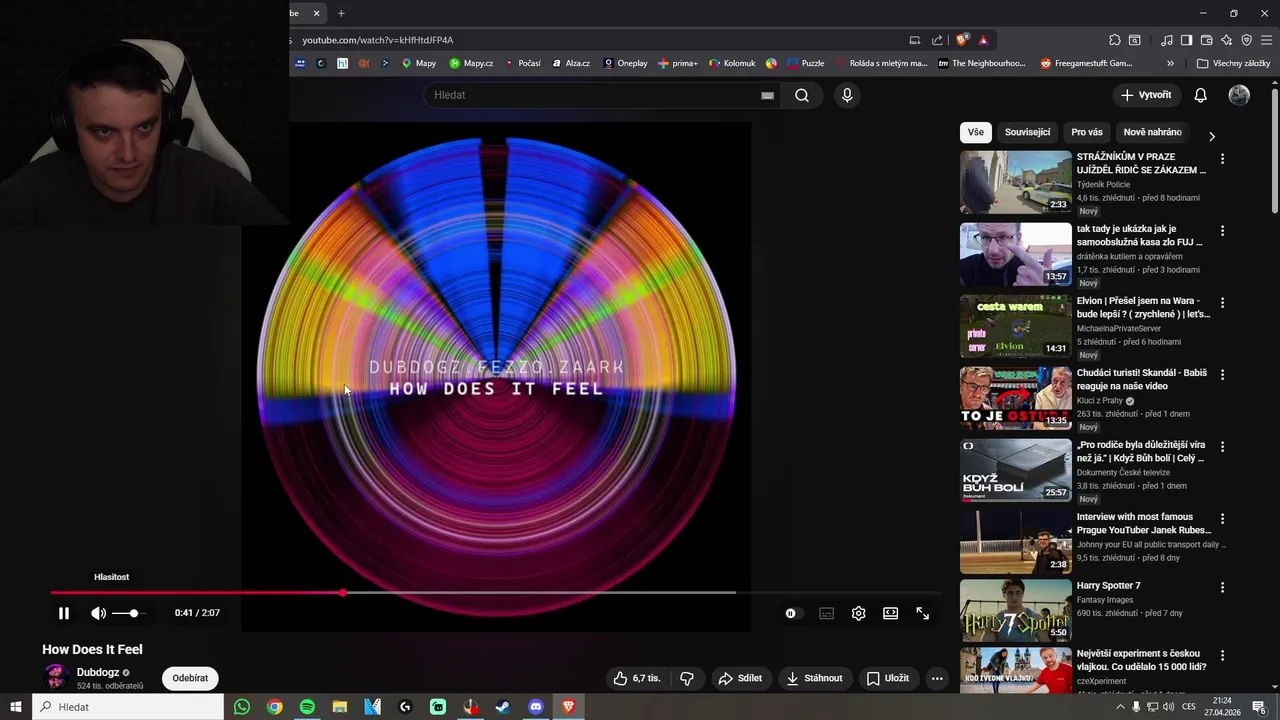The image size is (1280, 720).
Task: Switch to theater mode view
Action: coord(890,613)
